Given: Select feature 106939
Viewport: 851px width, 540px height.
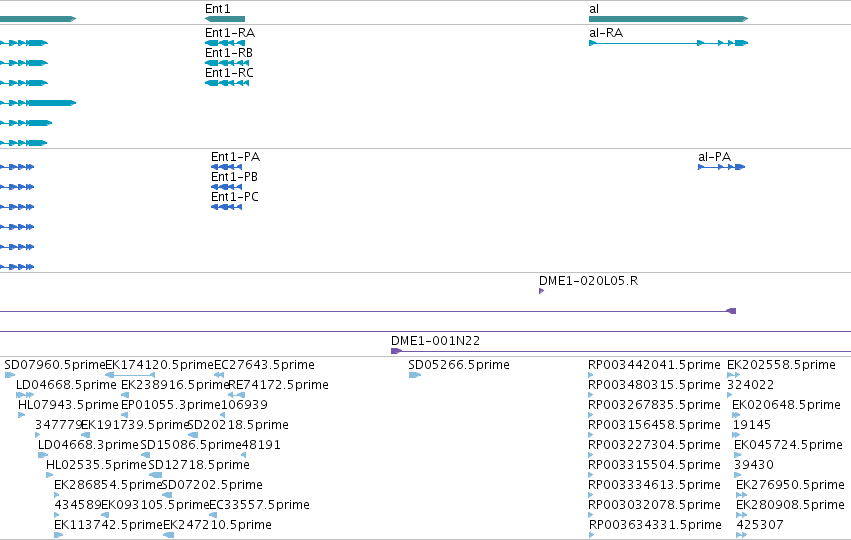Looking at the screenshot, I should coord(244,405).
